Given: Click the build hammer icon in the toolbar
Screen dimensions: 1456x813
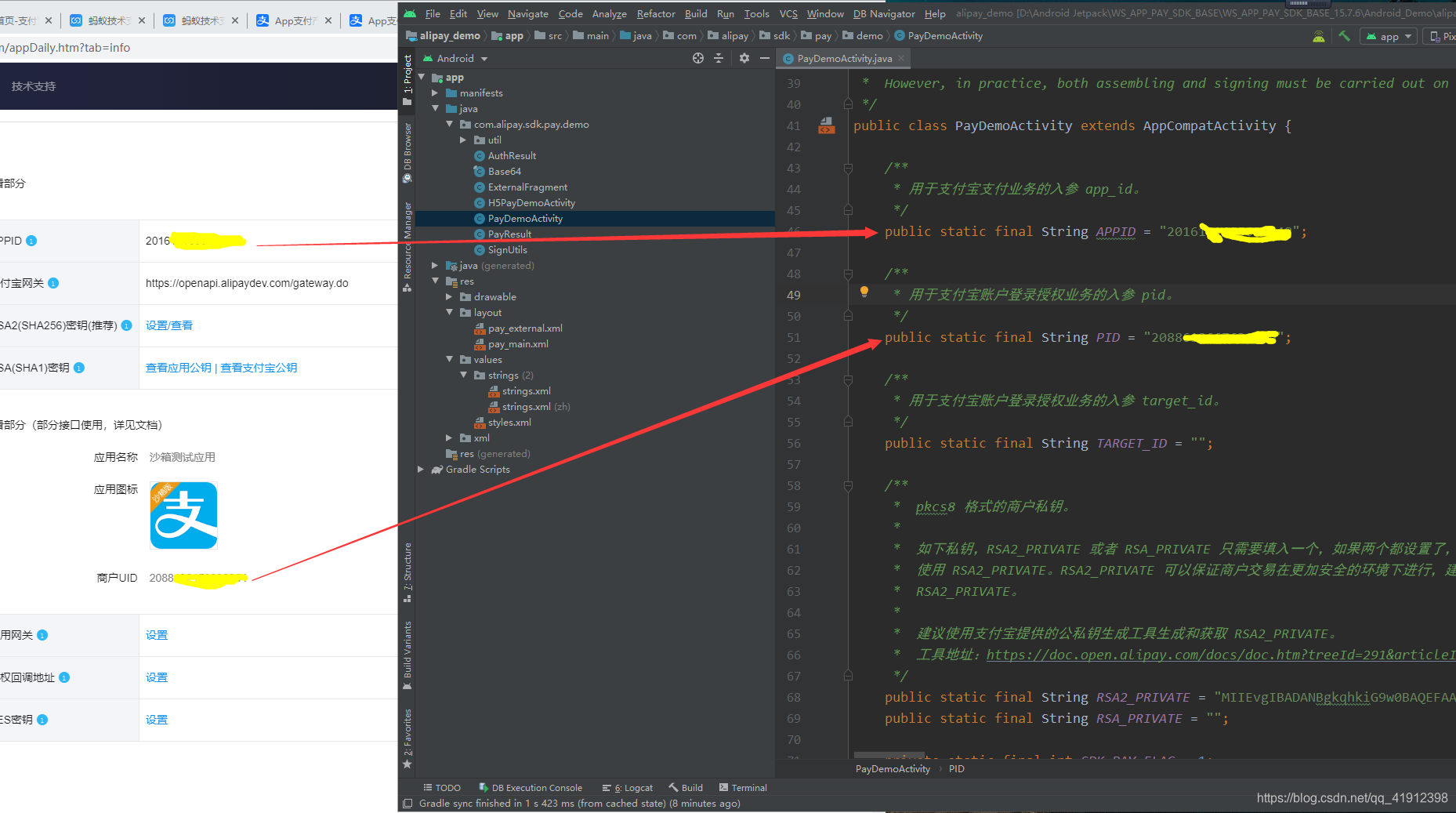Looking at the screenshot, I should click(x=1345, y=36).
